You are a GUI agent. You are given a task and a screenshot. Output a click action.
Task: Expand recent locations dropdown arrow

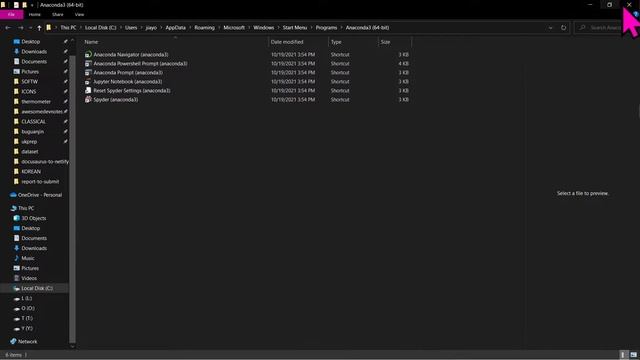[x=30, y=28]
